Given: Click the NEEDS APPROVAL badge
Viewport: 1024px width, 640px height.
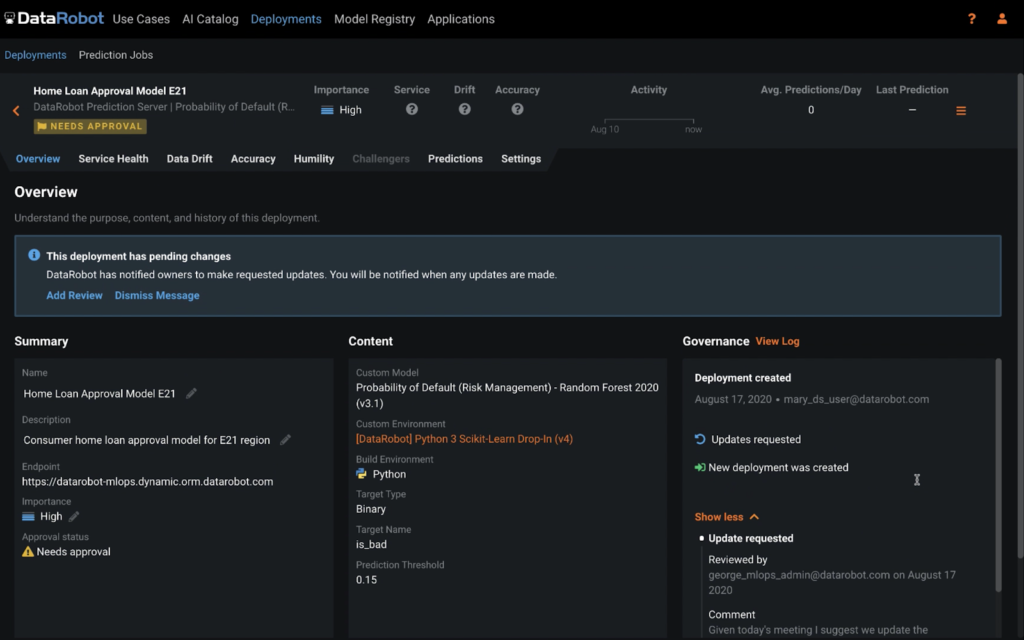Looking at the screenshot, I should (x=89, y=126).
